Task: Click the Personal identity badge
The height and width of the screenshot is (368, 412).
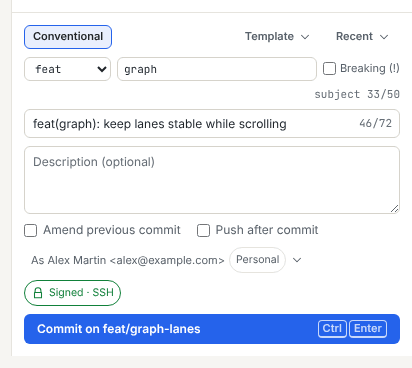Action: point(257,260)
